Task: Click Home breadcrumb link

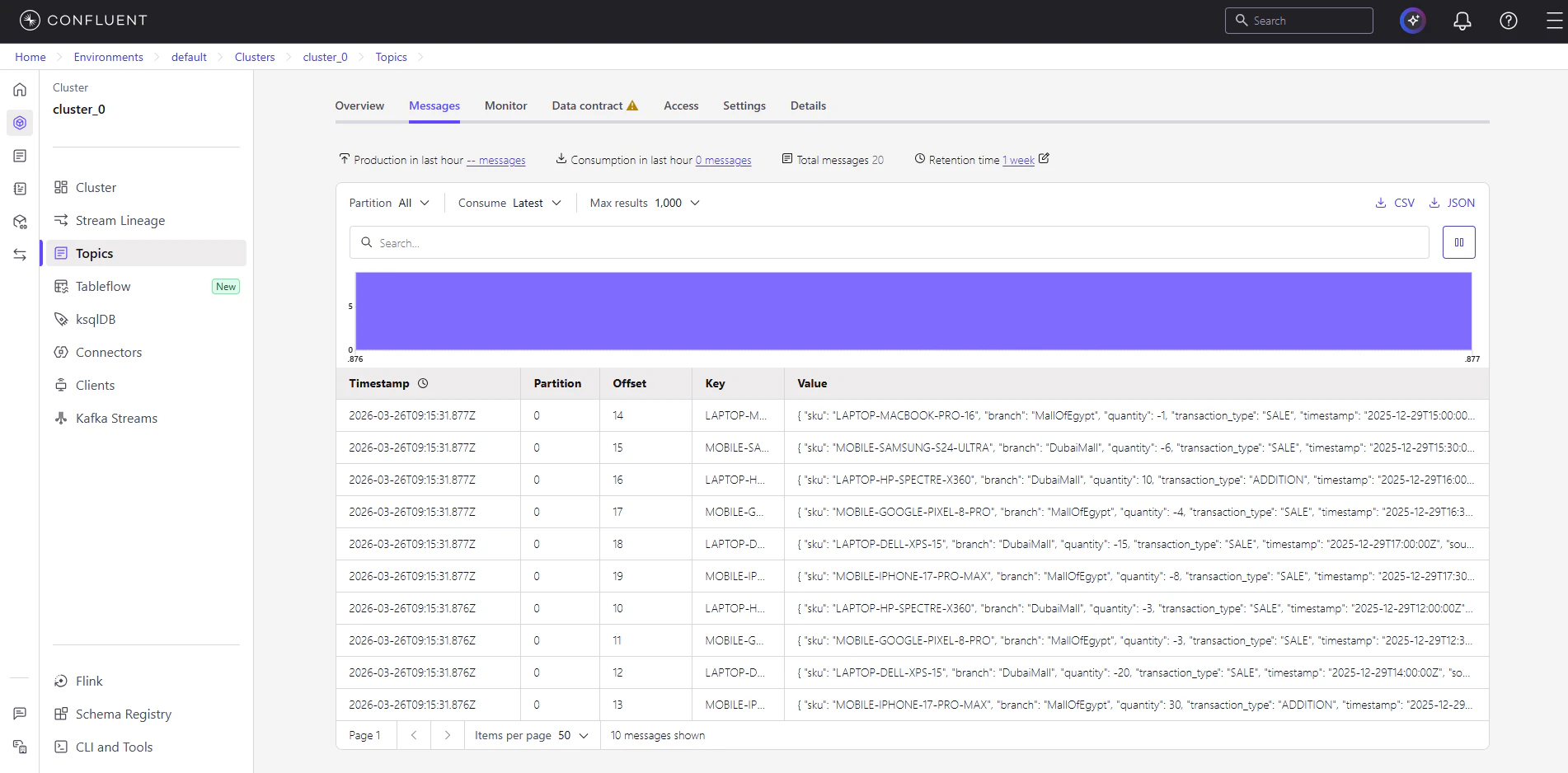Action: click(x=31, y=57)
